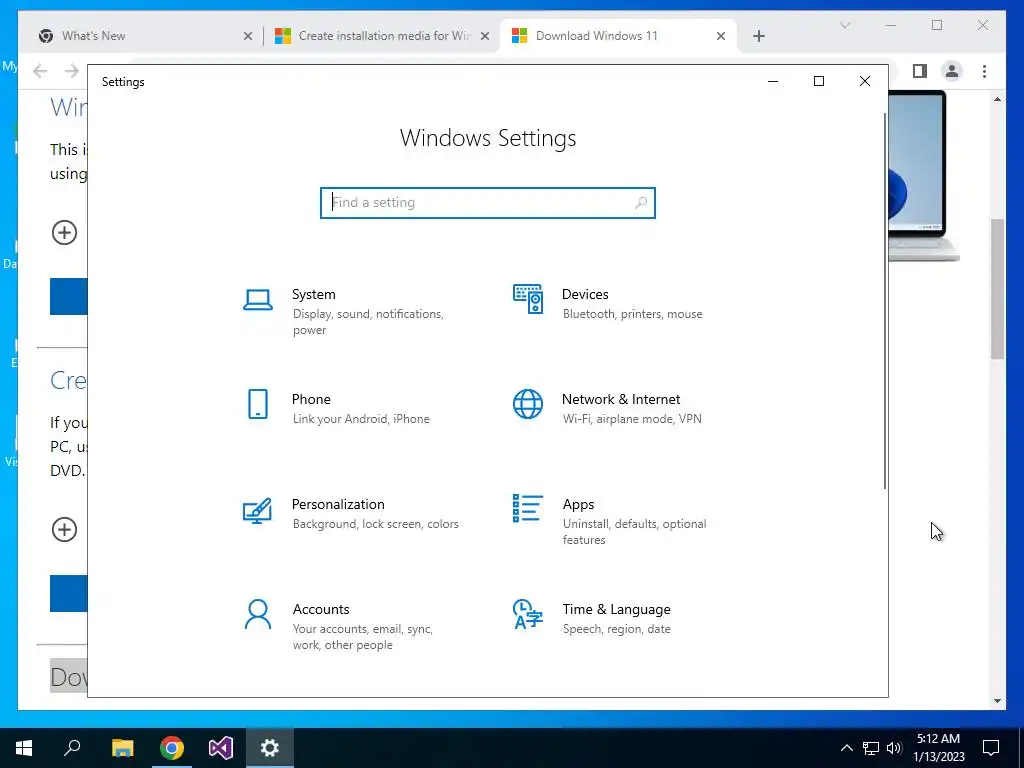Image resolution: width=1024 pixels, height=768 pixels.
Task: Click the System settings heading
Action: point(313,295)
